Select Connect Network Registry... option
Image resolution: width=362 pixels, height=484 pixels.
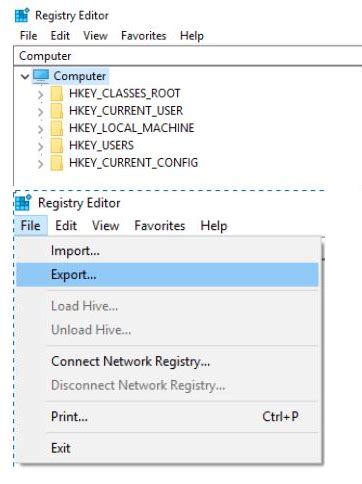pos(167,361)
